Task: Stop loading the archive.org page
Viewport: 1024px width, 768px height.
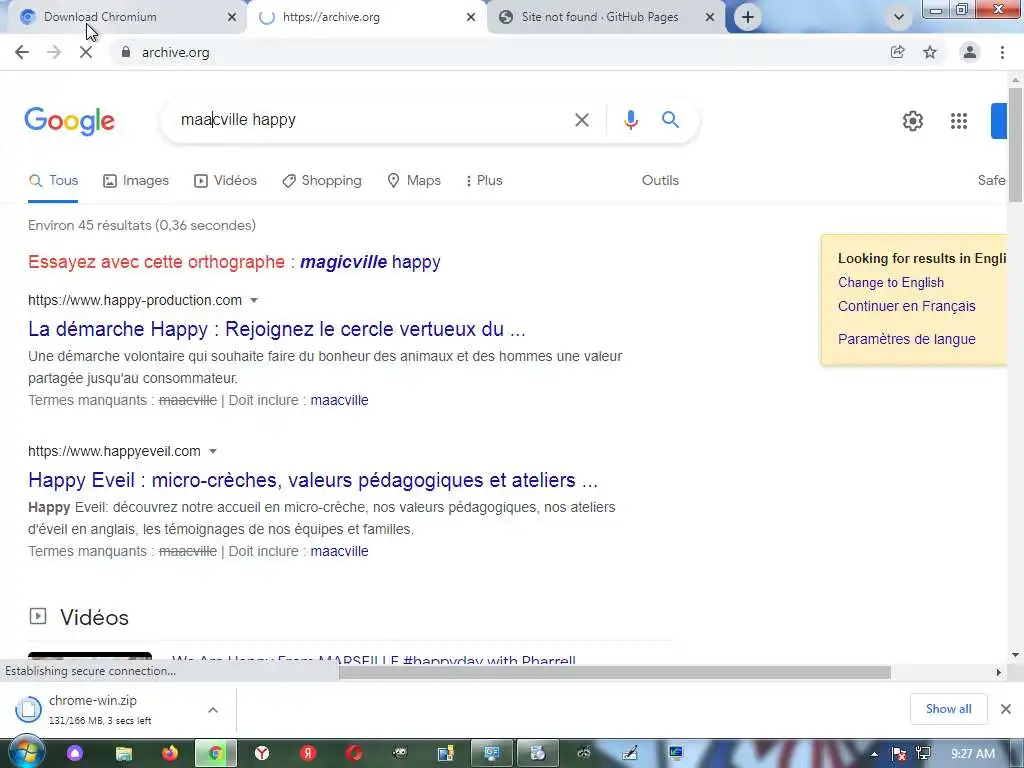Action: [x=86, y=52]
